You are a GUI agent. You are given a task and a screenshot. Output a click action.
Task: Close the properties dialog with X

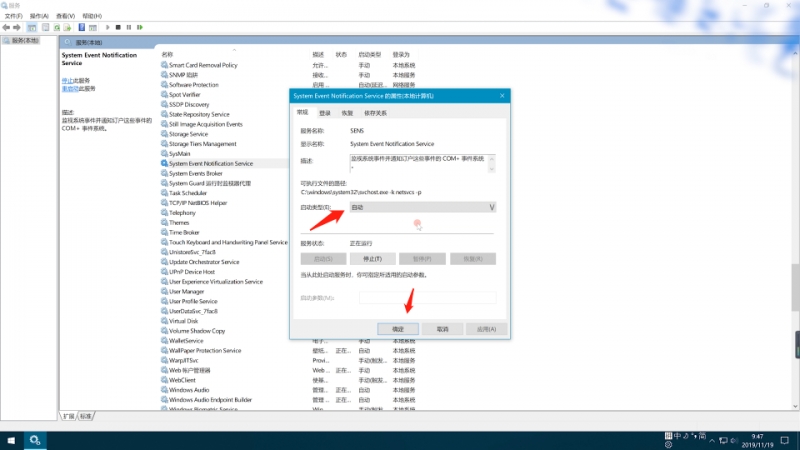(502, 95)
